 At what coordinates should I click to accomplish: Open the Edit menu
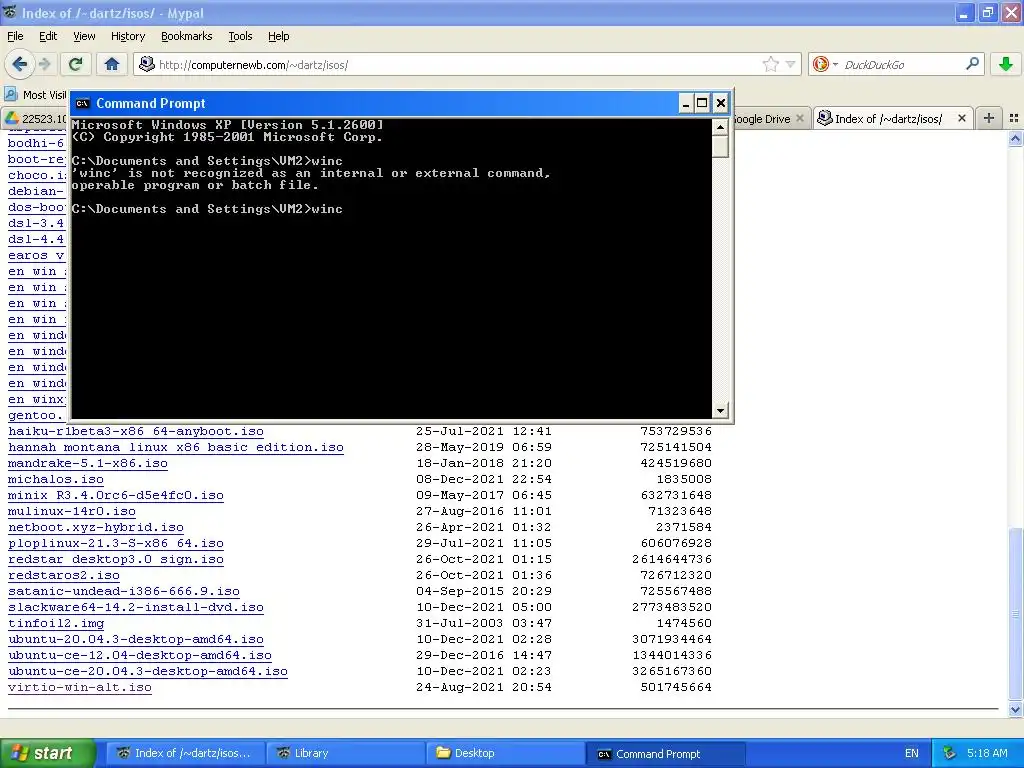point(48,37)
